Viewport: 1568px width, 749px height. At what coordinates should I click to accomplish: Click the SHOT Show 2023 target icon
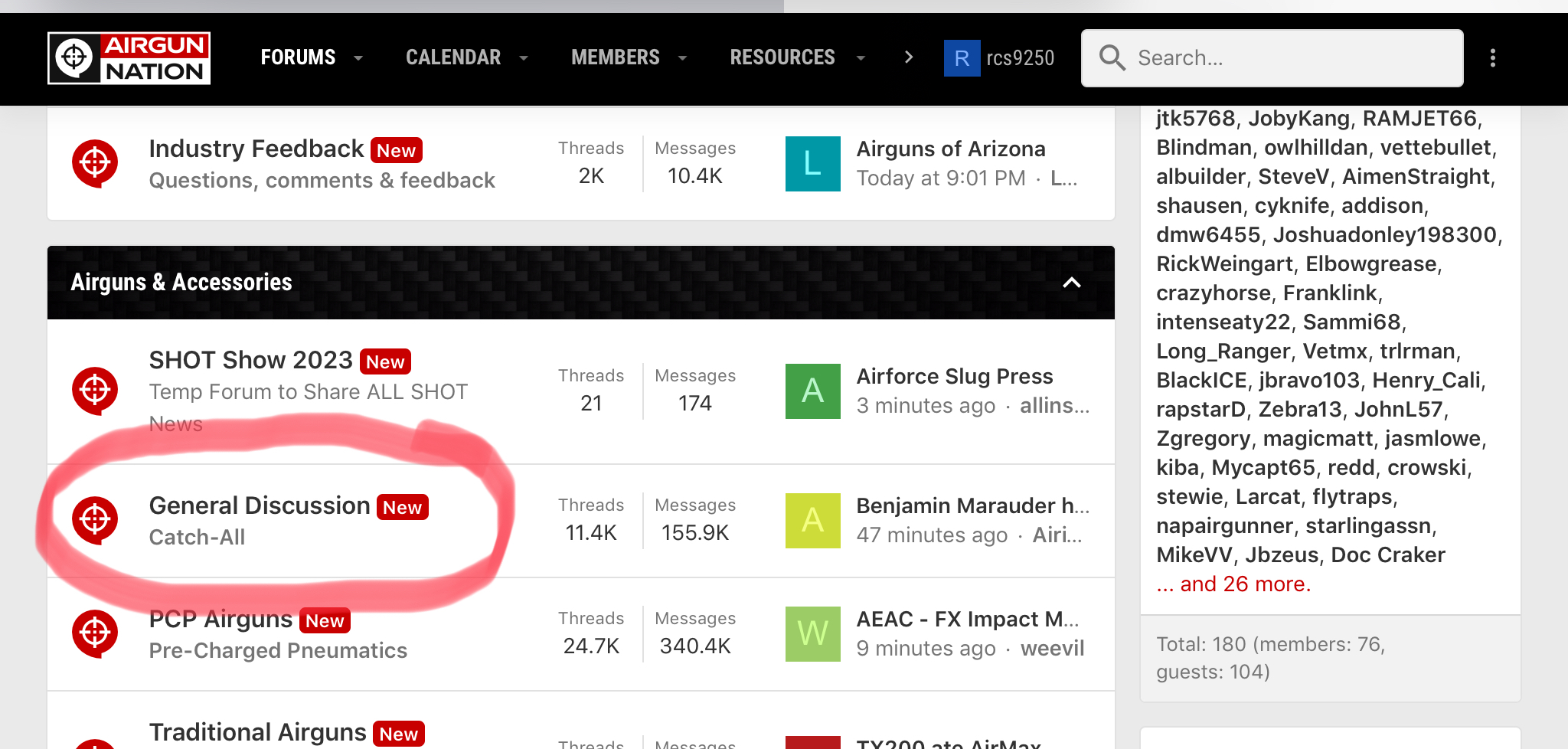[95, 391]
